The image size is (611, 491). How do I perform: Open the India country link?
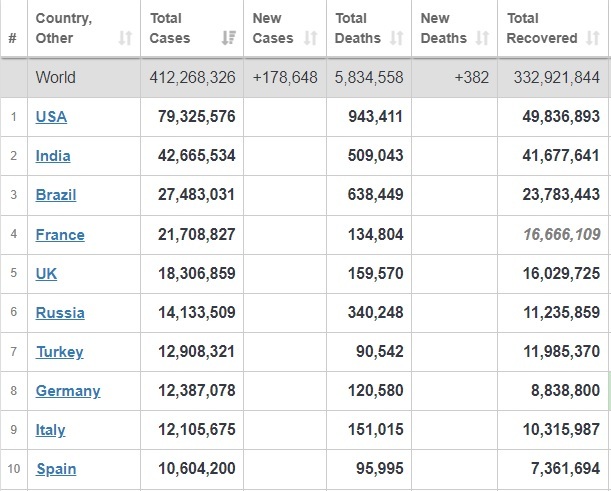pos(53,156)
